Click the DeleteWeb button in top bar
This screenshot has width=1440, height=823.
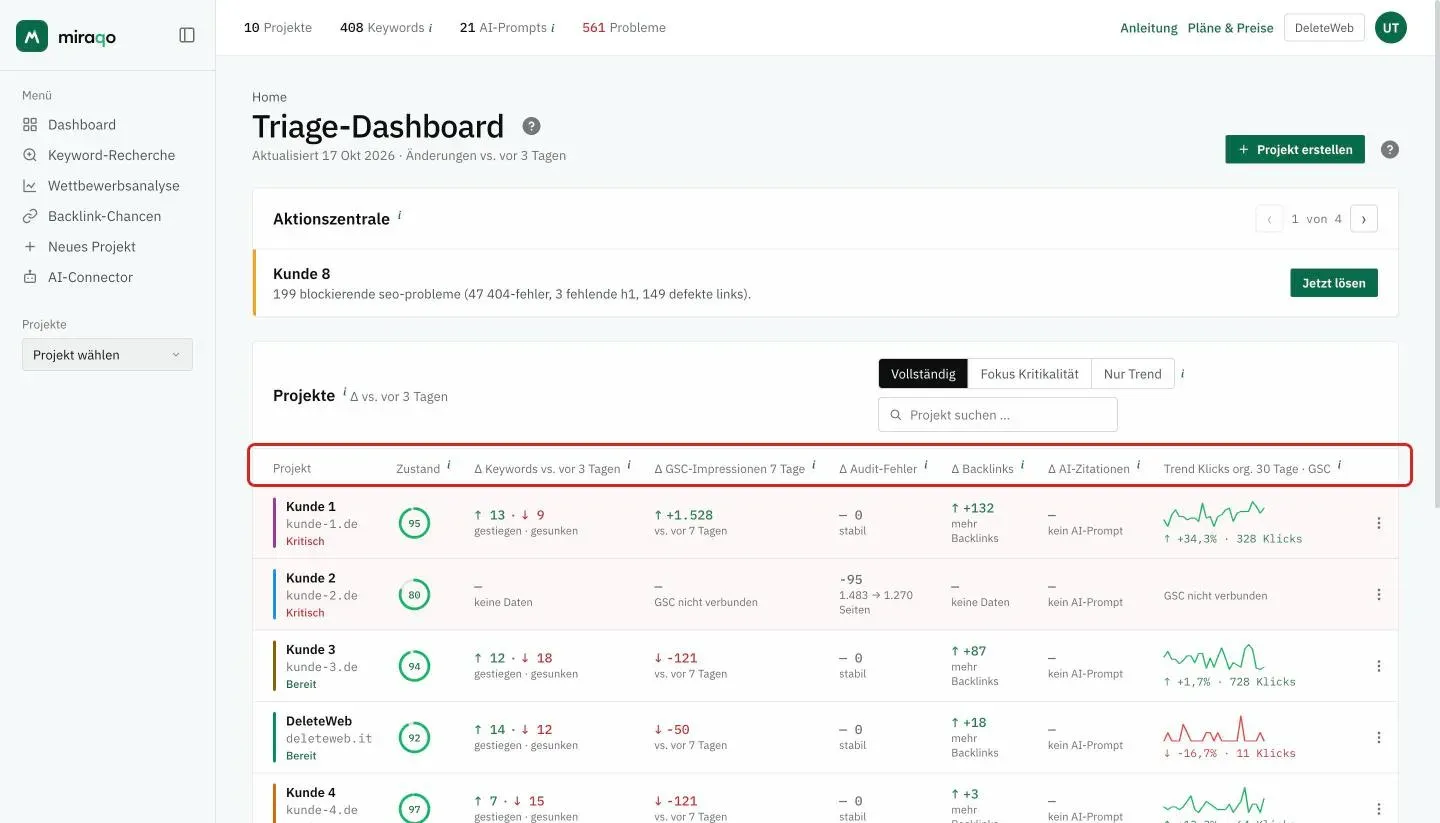coord(1324,28)
